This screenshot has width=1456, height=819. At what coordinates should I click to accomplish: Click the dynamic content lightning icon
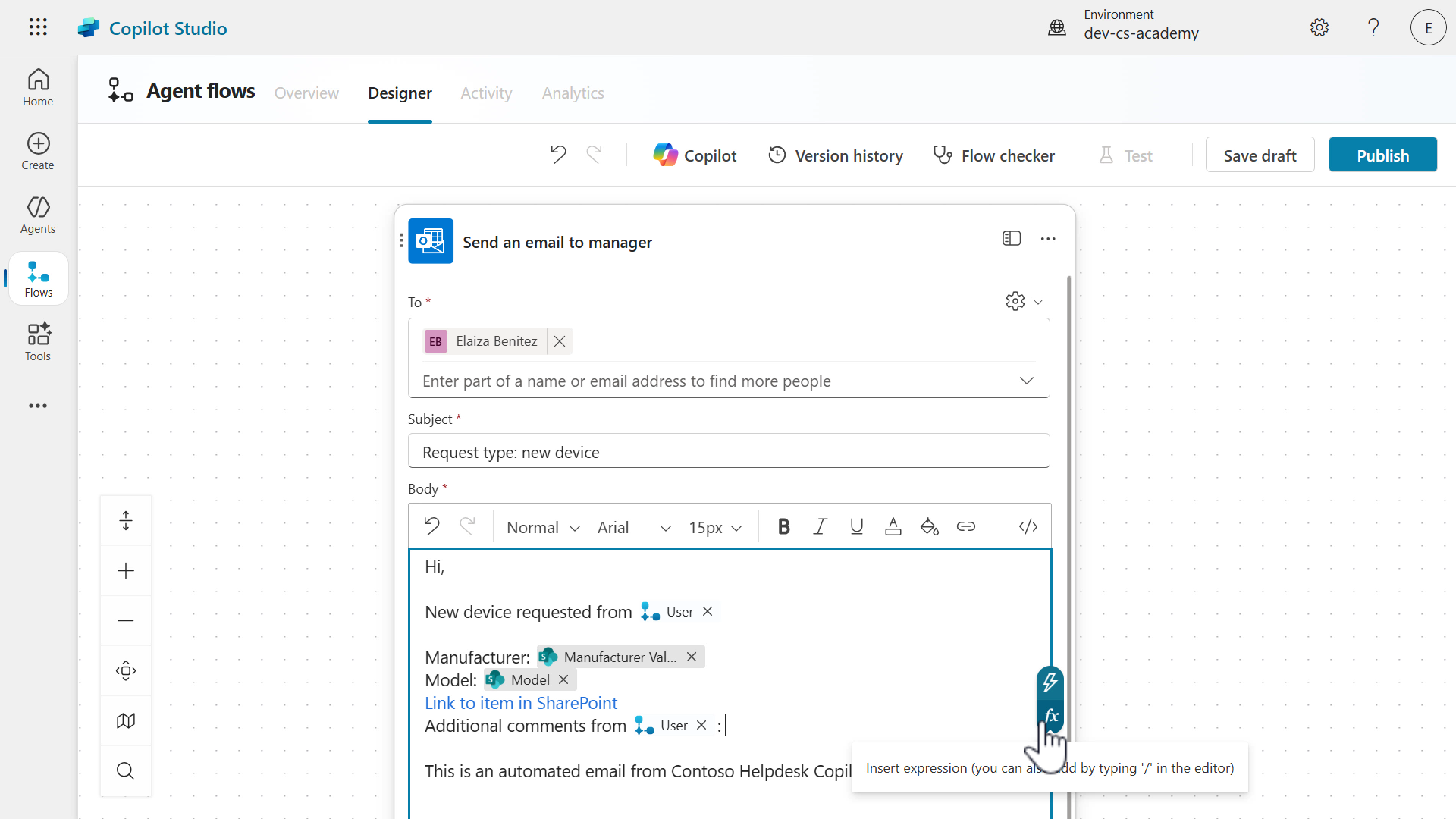(1050, 682)
